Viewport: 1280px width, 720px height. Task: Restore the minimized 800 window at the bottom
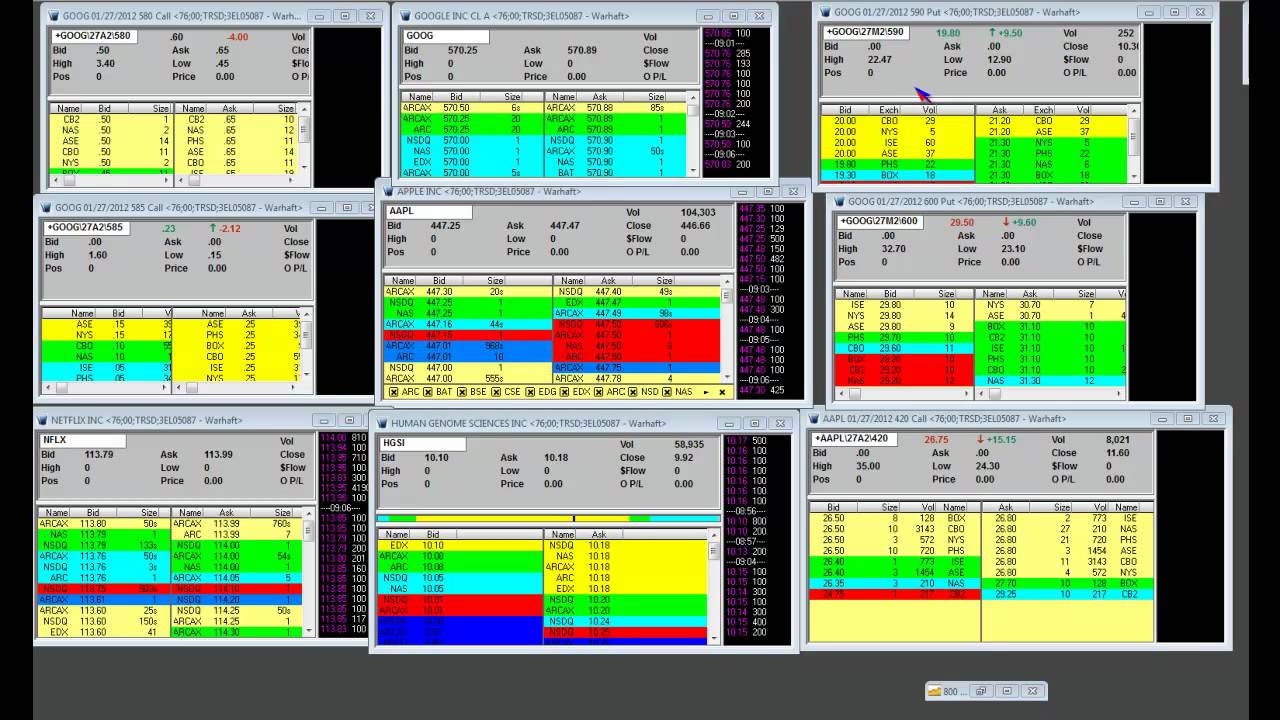pyautogui.click(x=982, y=691)
